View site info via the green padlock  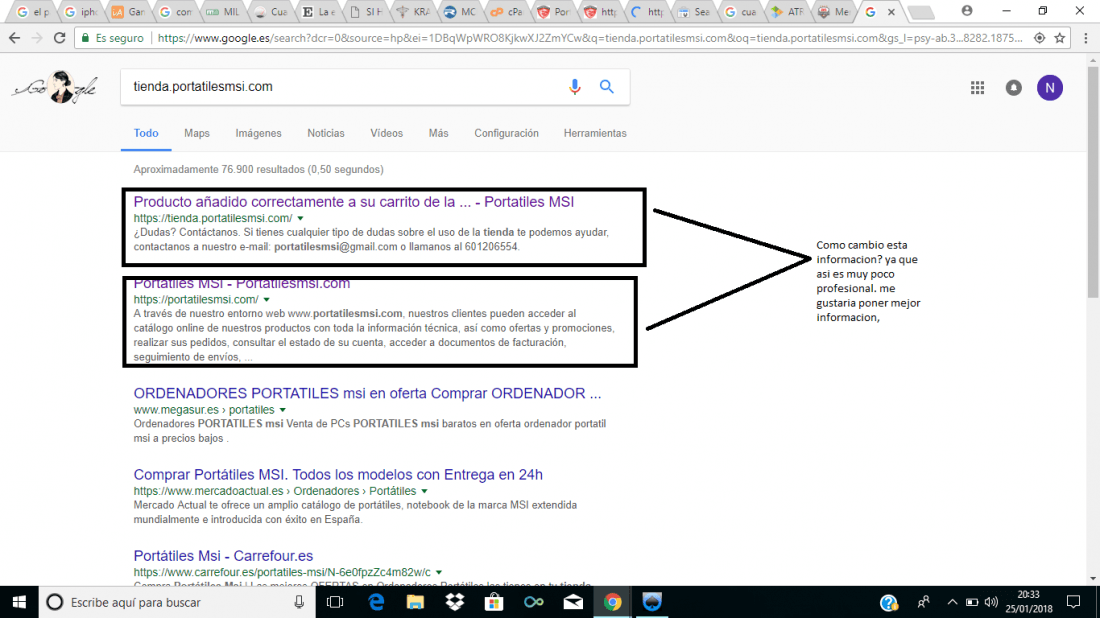pos(86,38)
